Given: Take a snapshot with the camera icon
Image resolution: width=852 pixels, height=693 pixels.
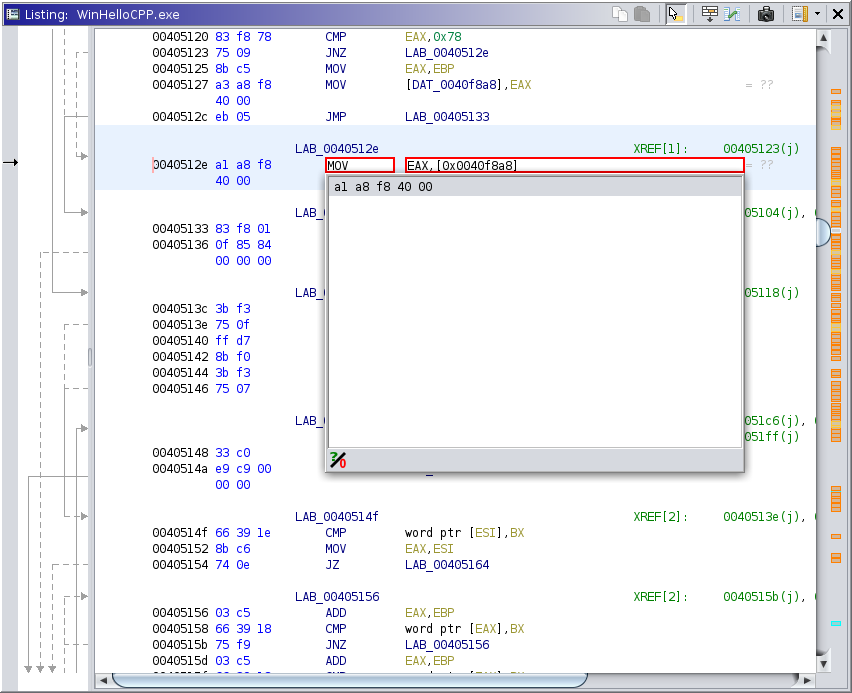Looking at the screenshot, I should (x=765, y=14).
